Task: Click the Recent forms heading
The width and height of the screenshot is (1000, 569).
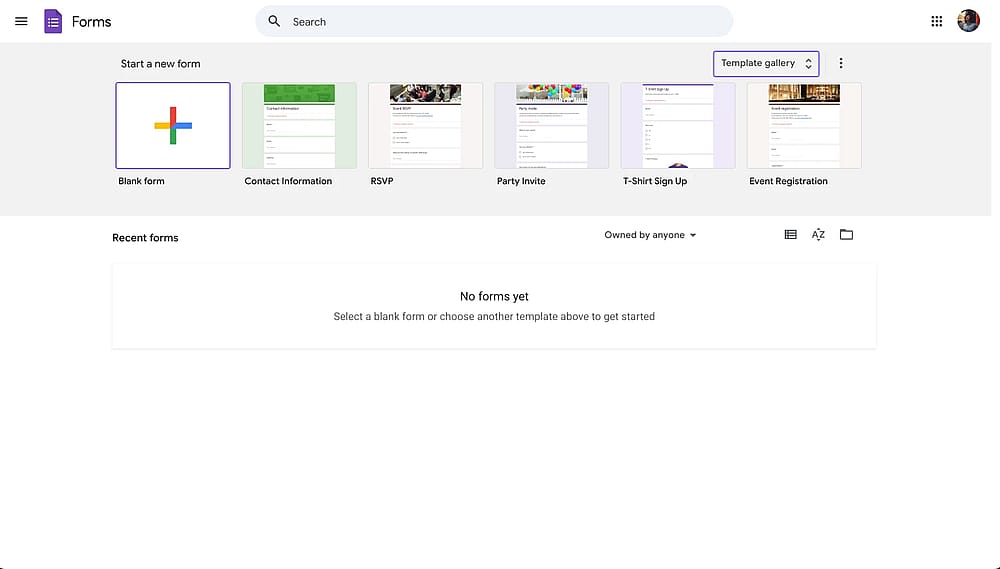Action: [x=145, y=238]
